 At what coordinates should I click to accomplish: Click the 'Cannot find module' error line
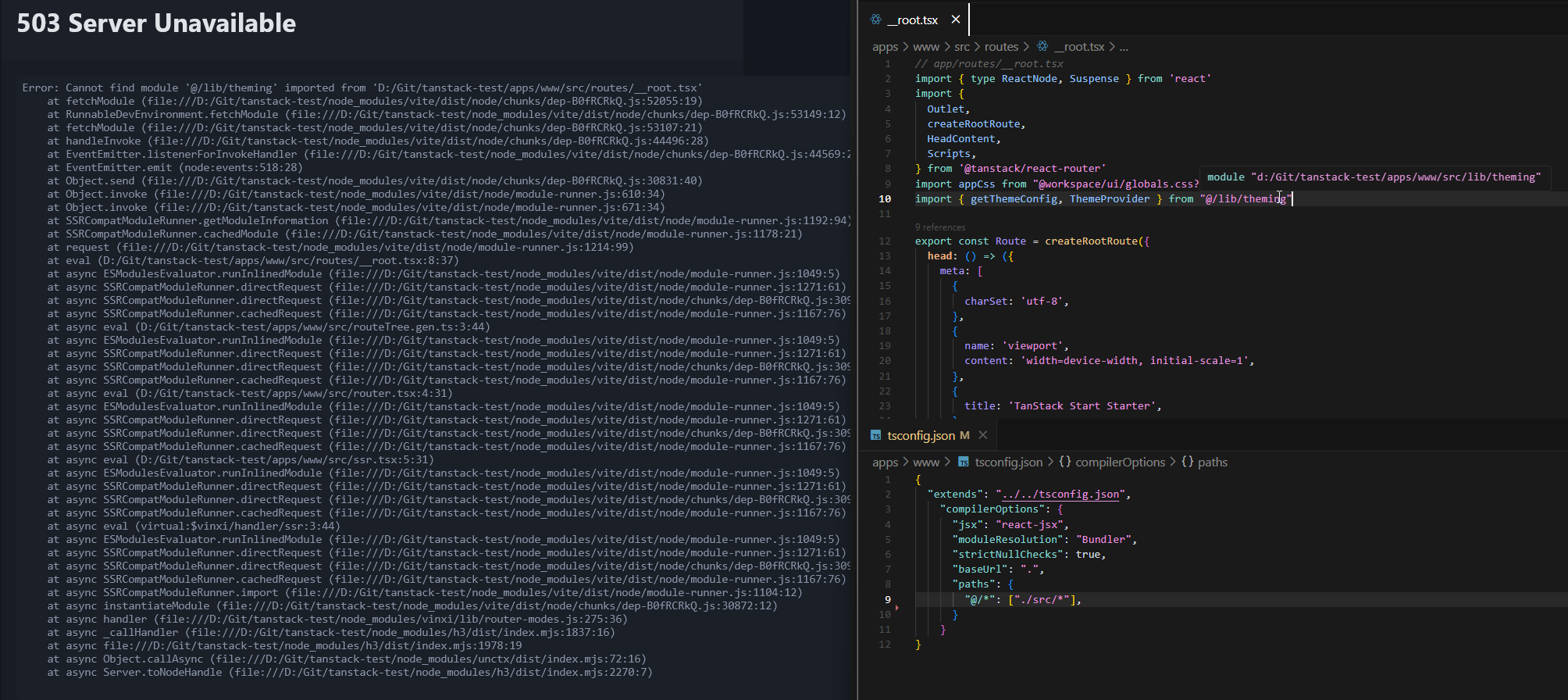point(362,88)
